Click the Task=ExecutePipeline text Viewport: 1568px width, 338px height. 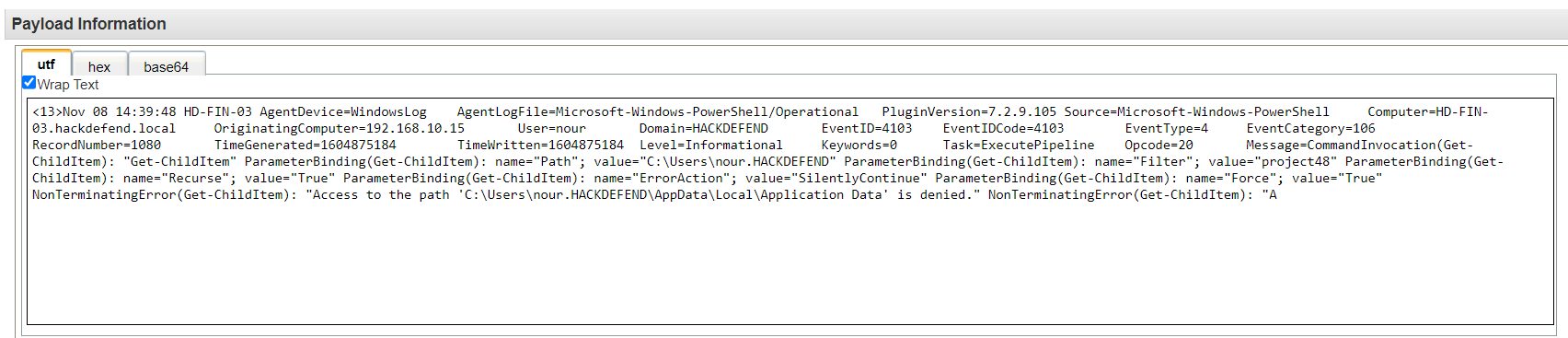tap(1019, 145)
